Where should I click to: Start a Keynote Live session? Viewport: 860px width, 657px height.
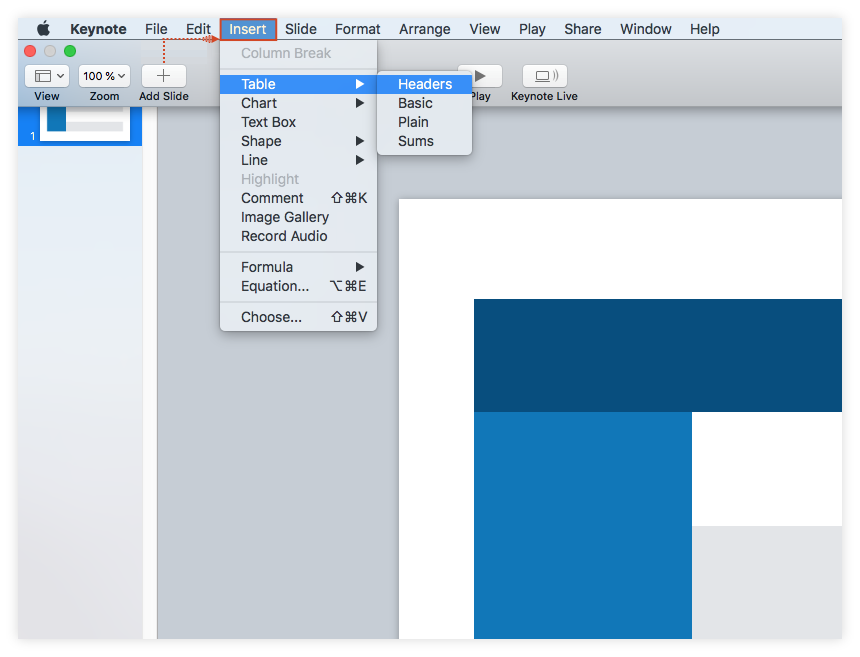tap(543, 76)
